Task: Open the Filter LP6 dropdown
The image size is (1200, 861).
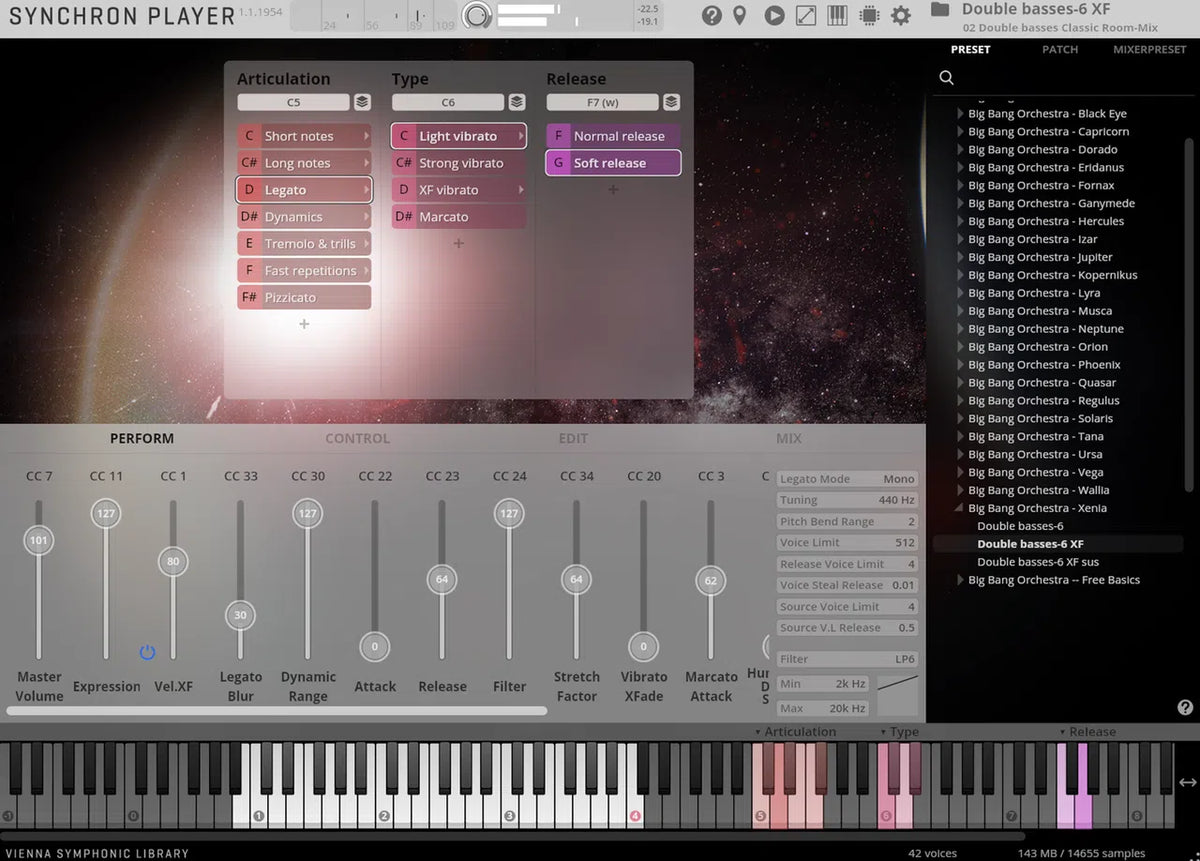Action: click(847, 659)
